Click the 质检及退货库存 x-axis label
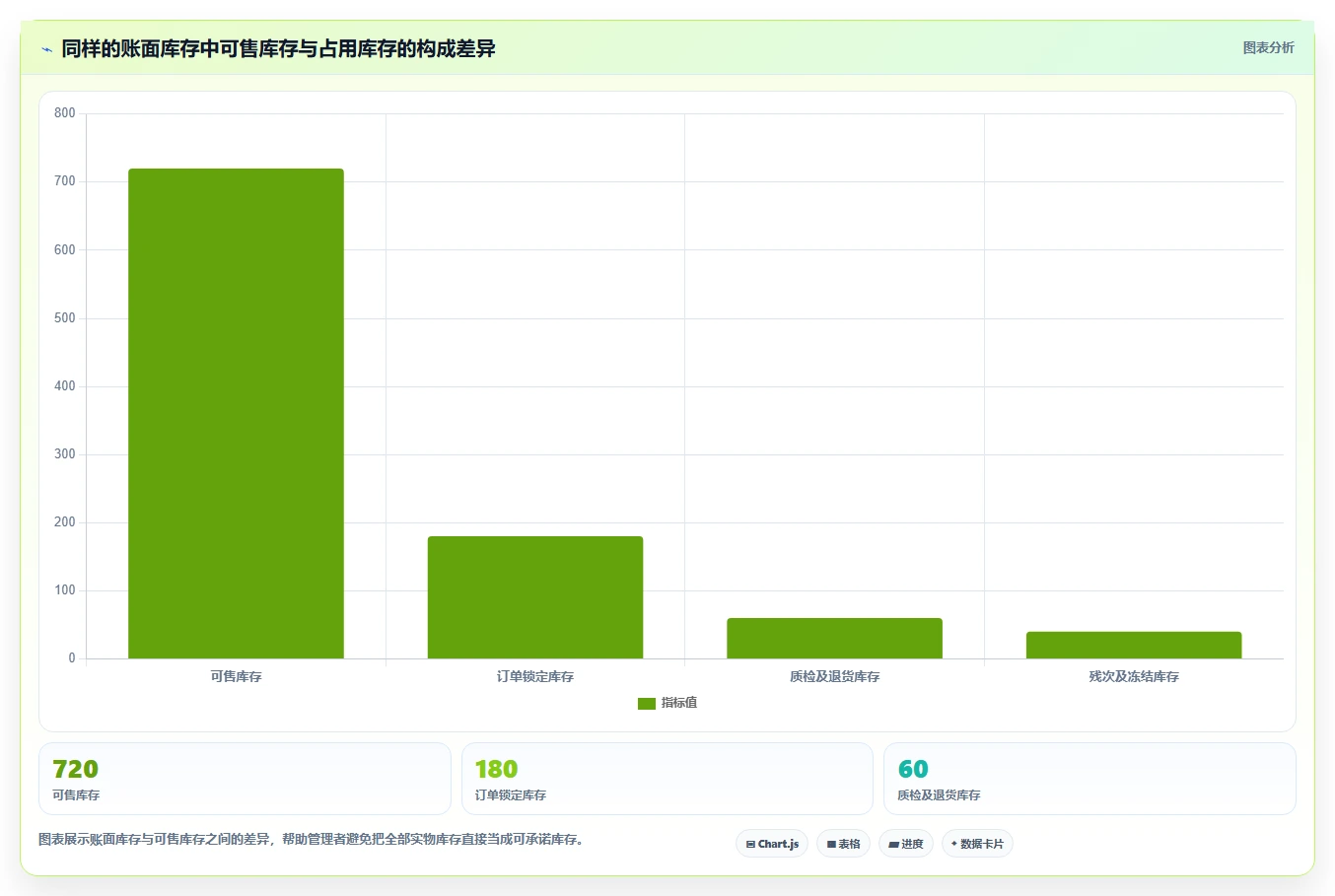 834,677
